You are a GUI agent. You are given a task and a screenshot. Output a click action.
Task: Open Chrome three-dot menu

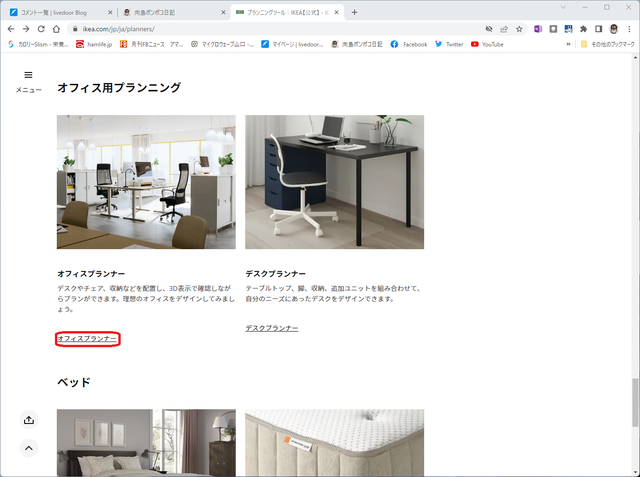click(x=629, y=29)
